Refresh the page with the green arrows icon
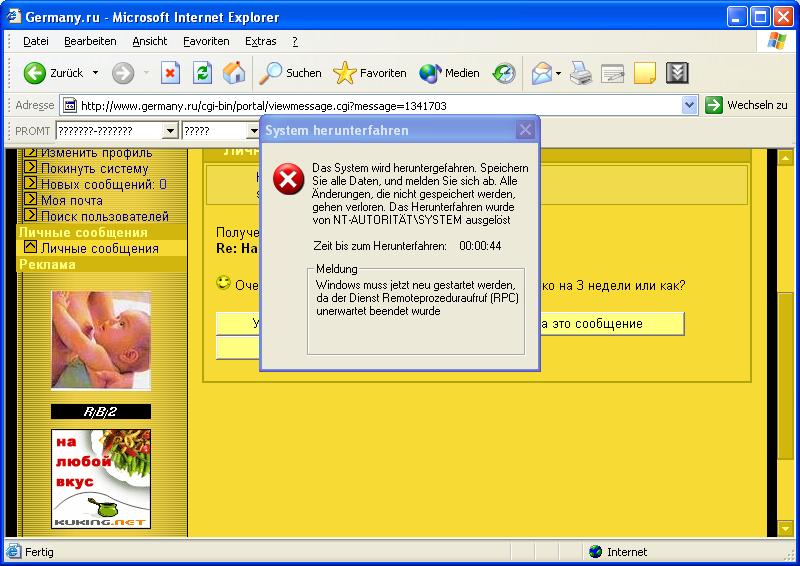Viewport: 800px width, 566px height. (203, 73)
